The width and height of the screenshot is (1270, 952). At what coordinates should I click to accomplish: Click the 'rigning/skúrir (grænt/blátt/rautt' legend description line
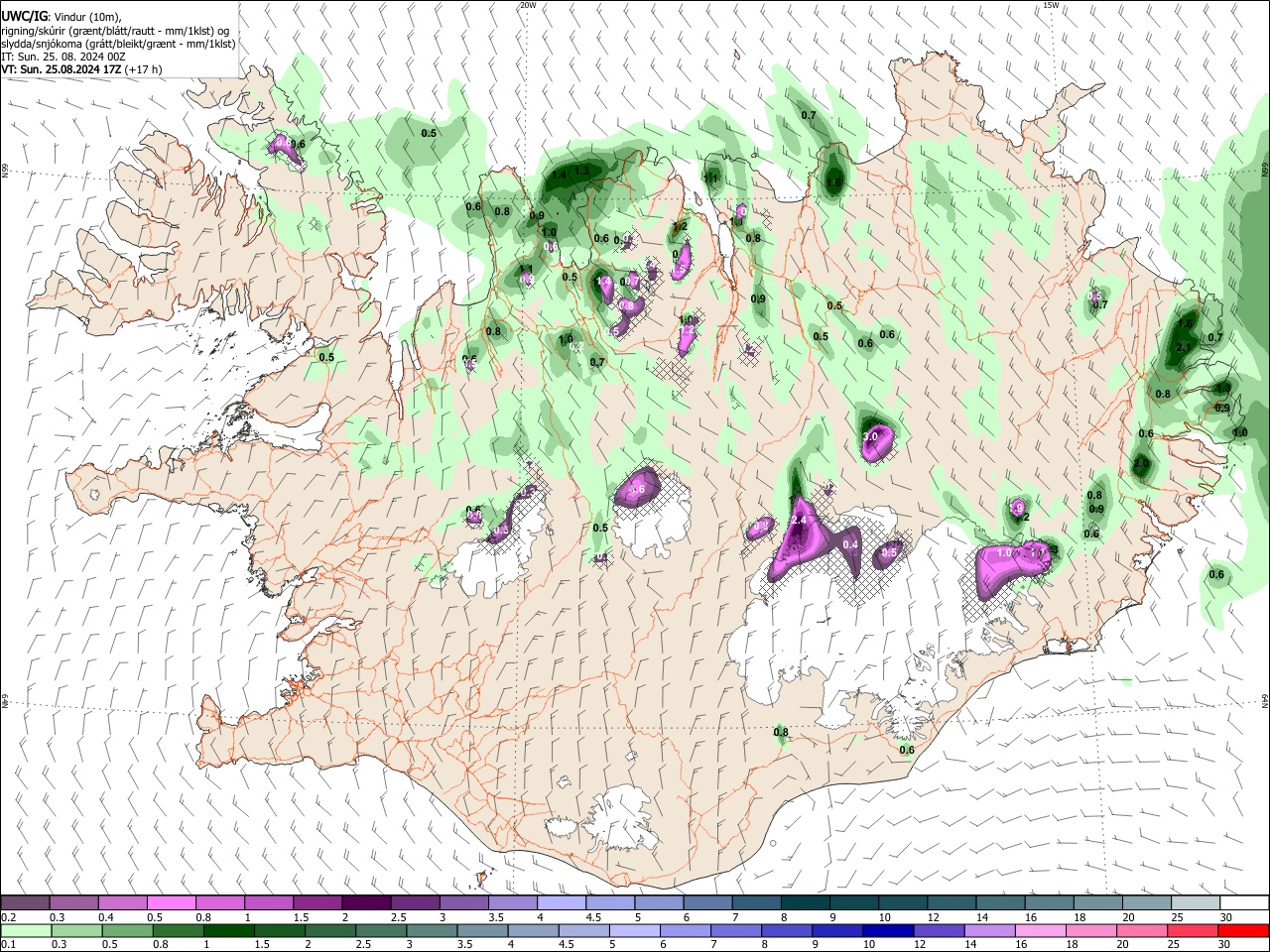click(x=115, y=31)
